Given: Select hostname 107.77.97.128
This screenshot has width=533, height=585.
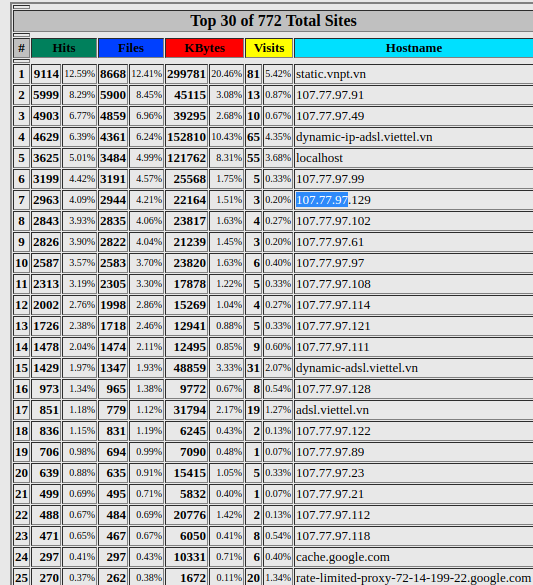Looking at the screenshot, I should coord(333,389).
